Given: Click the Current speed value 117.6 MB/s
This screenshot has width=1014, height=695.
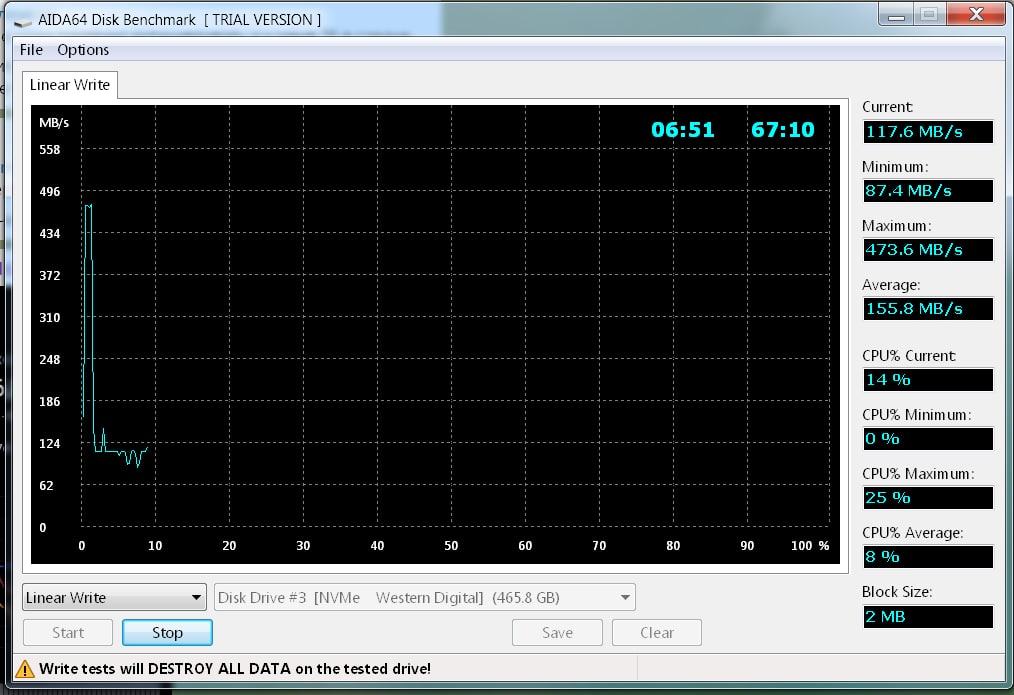Looking at the screenshot, I should [x=928, y=132].
